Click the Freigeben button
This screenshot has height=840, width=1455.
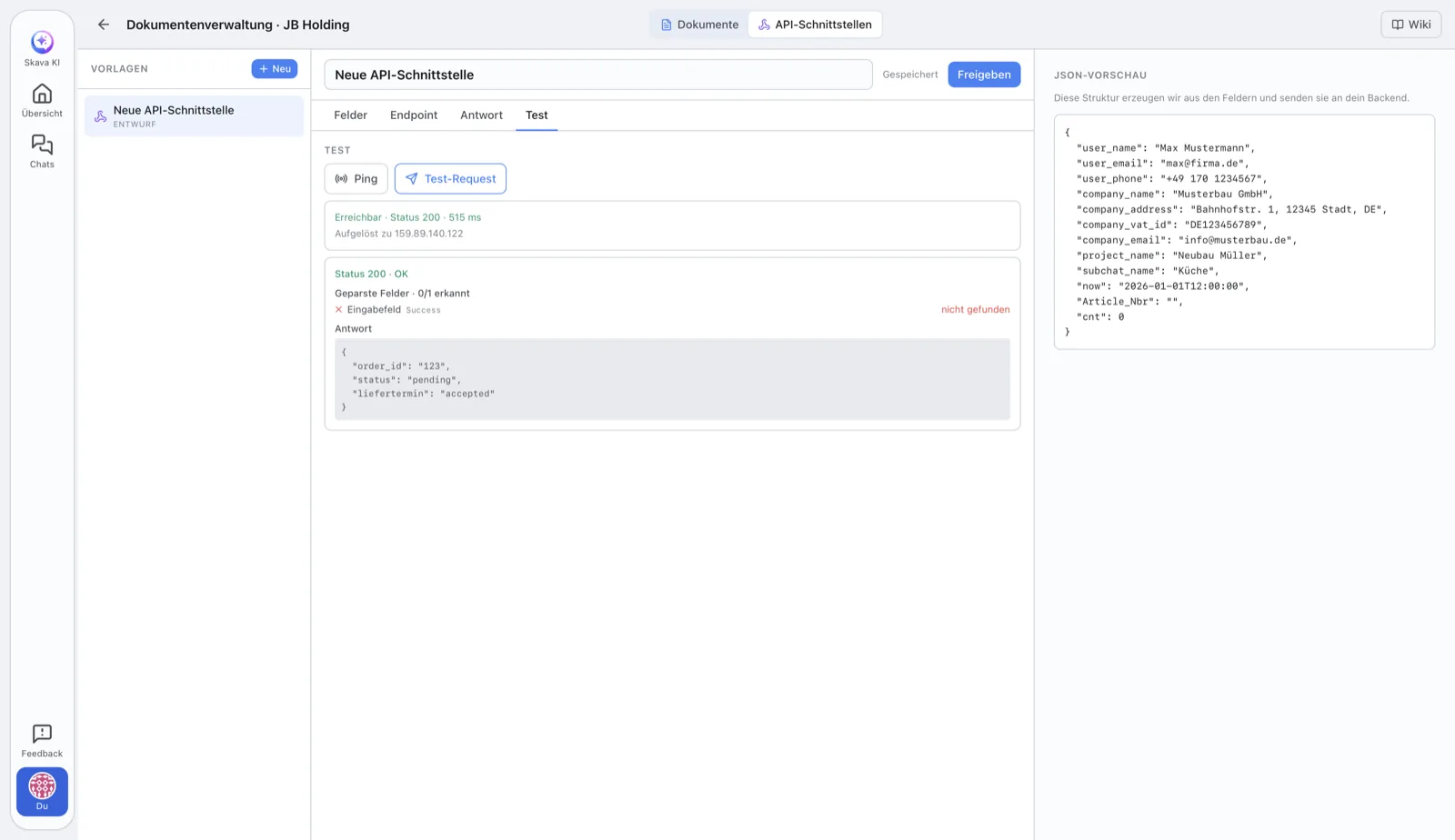pos(984,75)
